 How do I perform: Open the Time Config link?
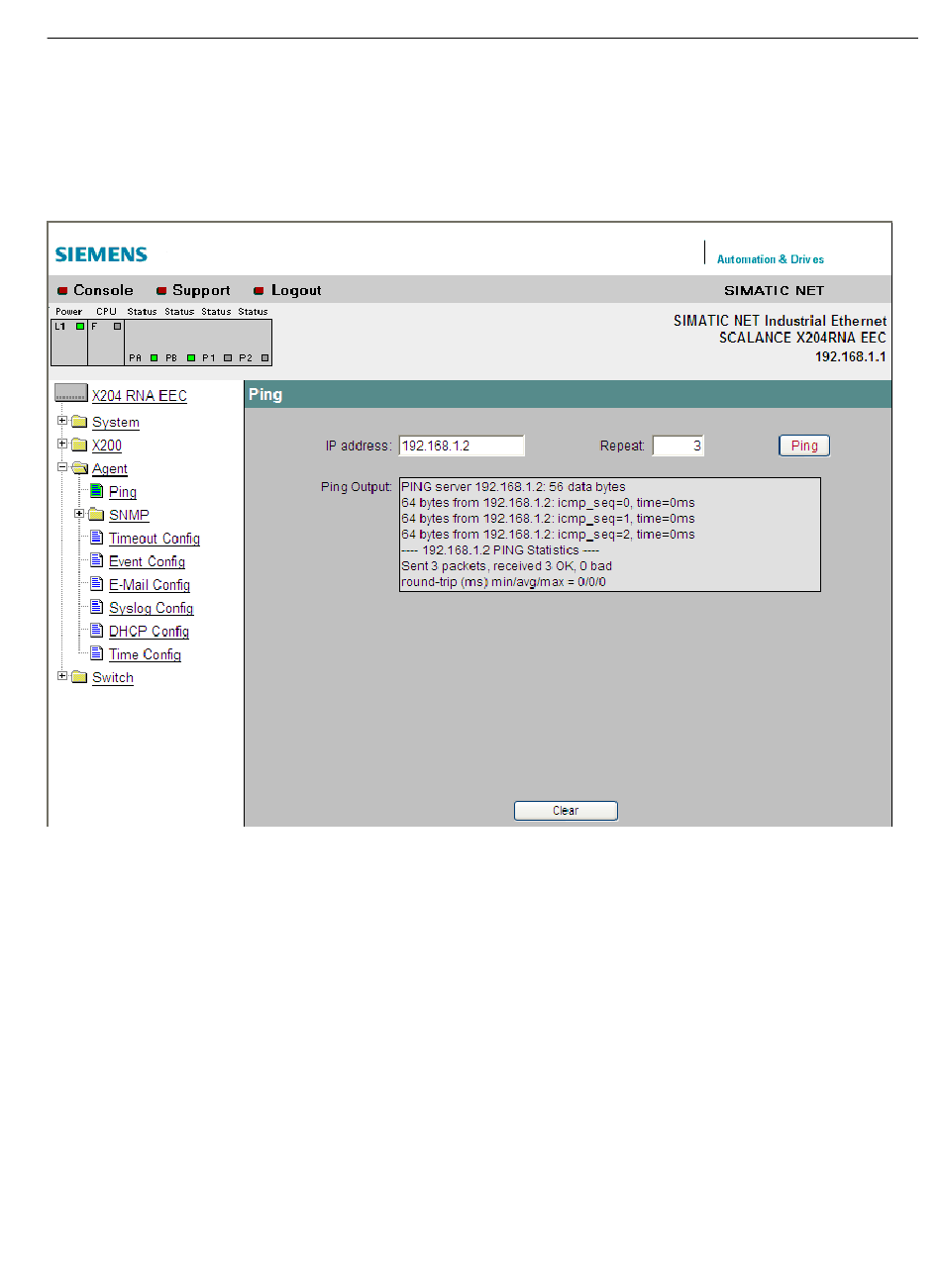point(145,654)
